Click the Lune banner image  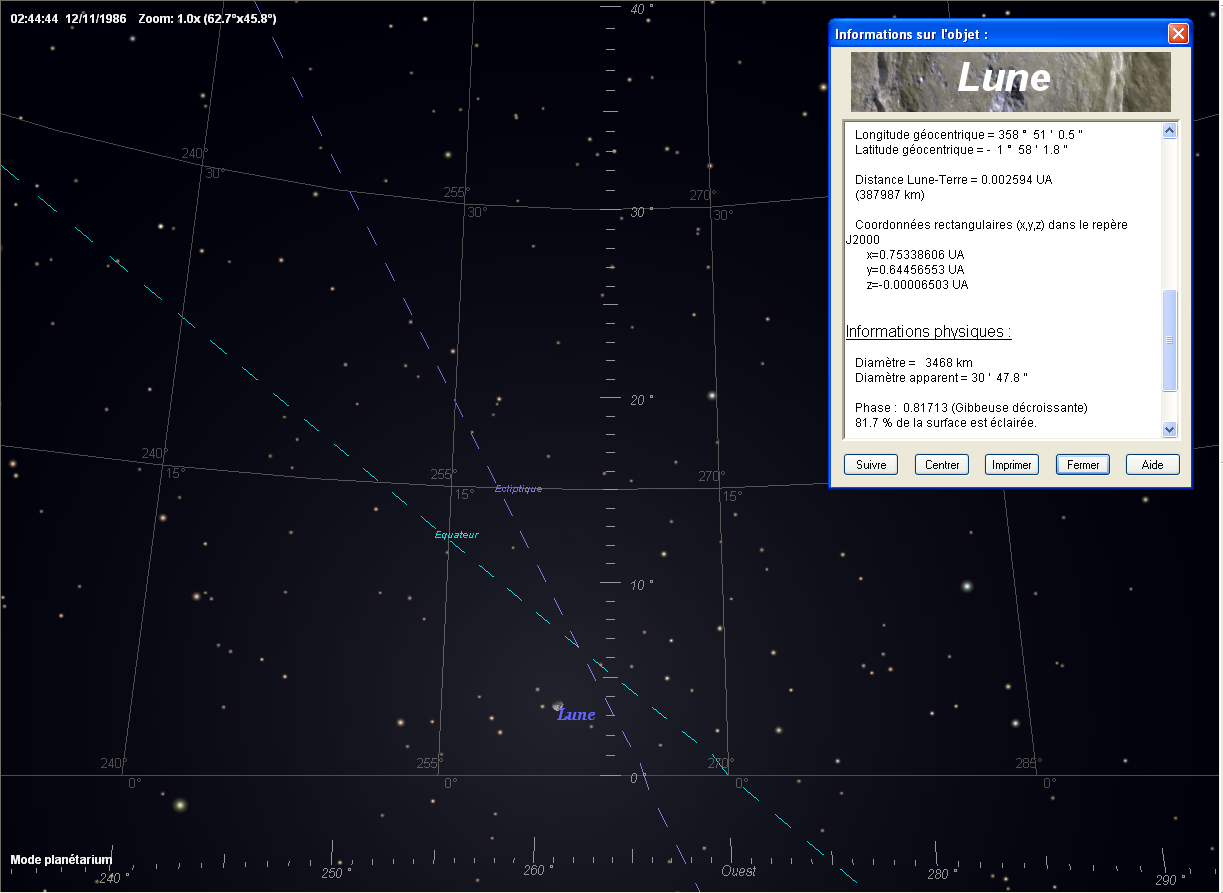point(1010,82)
